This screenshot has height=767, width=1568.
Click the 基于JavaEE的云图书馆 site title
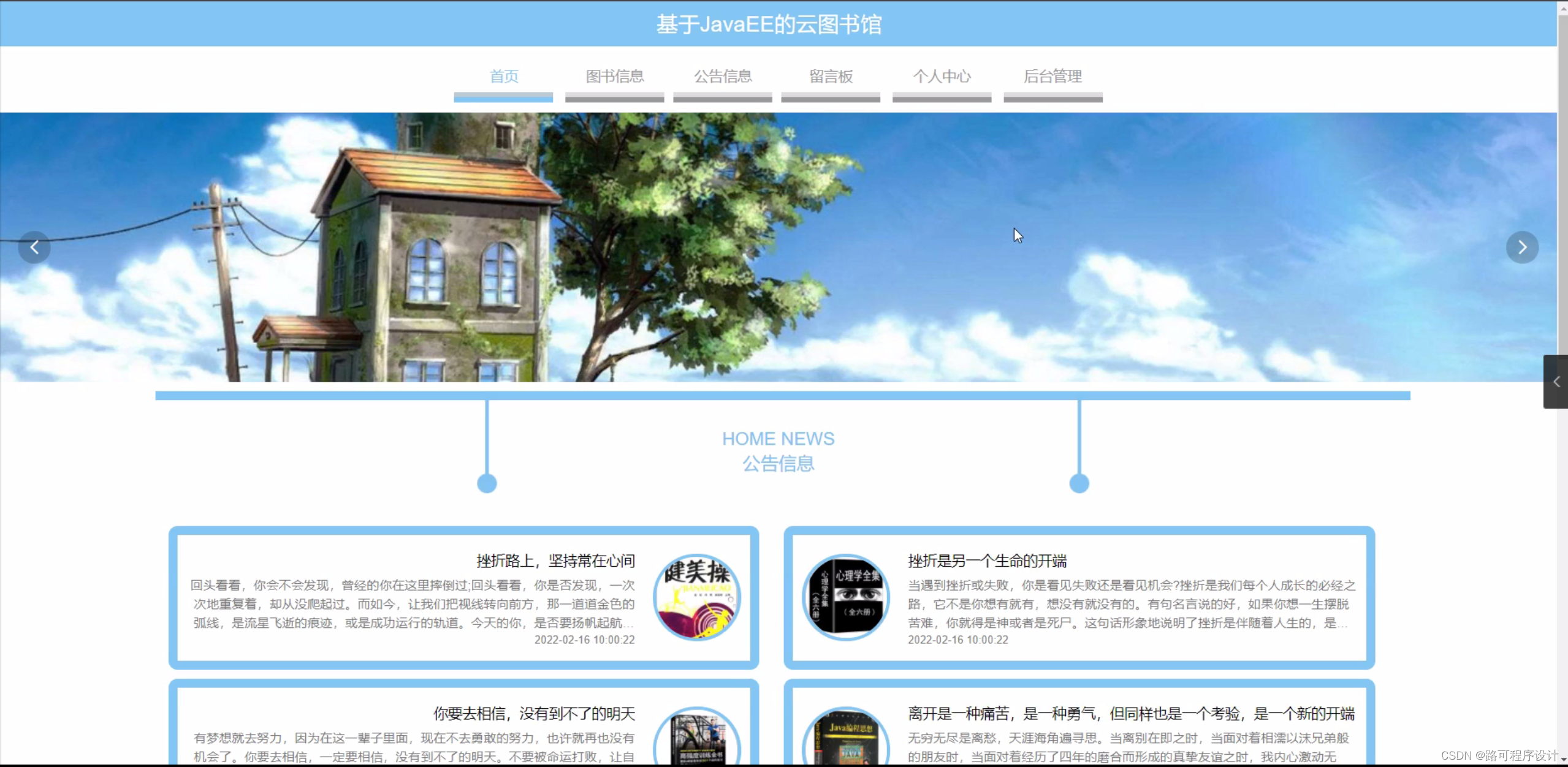[769, 23]
